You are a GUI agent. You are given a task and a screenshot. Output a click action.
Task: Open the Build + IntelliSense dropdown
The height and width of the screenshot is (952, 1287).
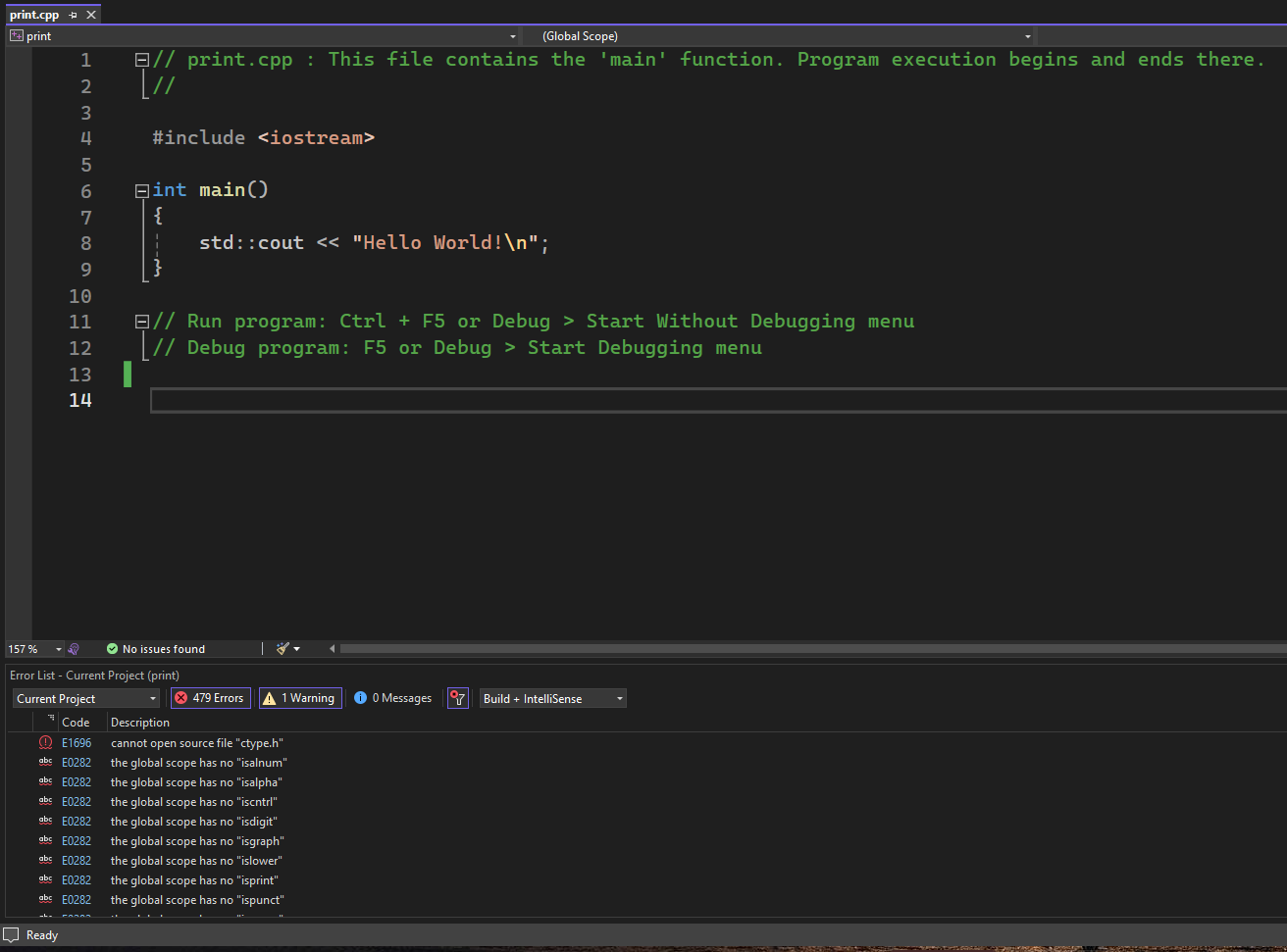pos(552,698)
